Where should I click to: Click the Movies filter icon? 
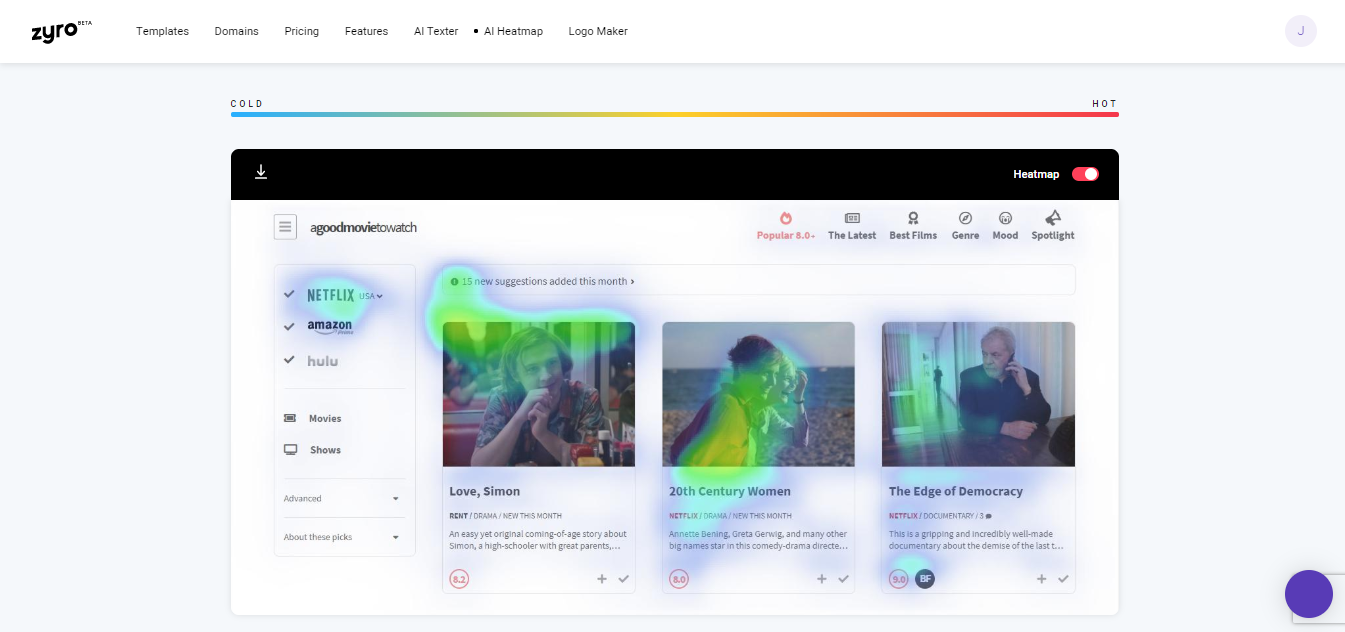tap(290, 418)
